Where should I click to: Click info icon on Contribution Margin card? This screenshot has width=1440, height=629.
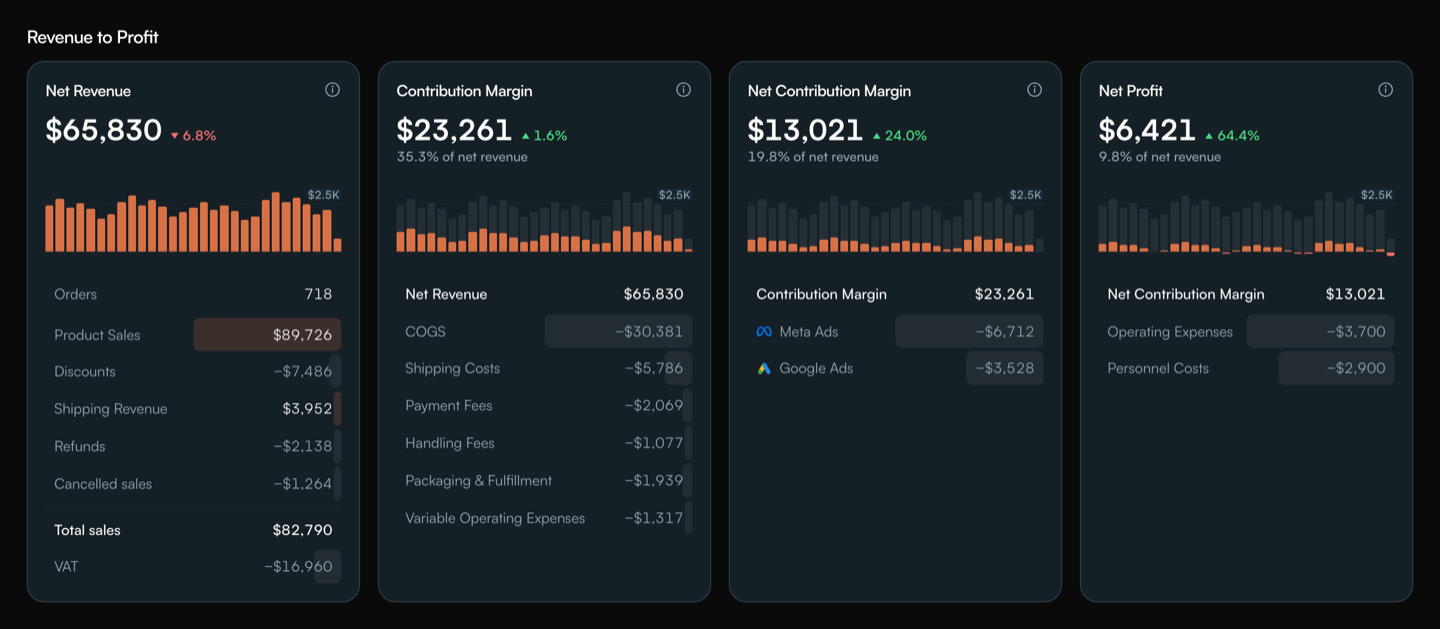tap(683, 90)
